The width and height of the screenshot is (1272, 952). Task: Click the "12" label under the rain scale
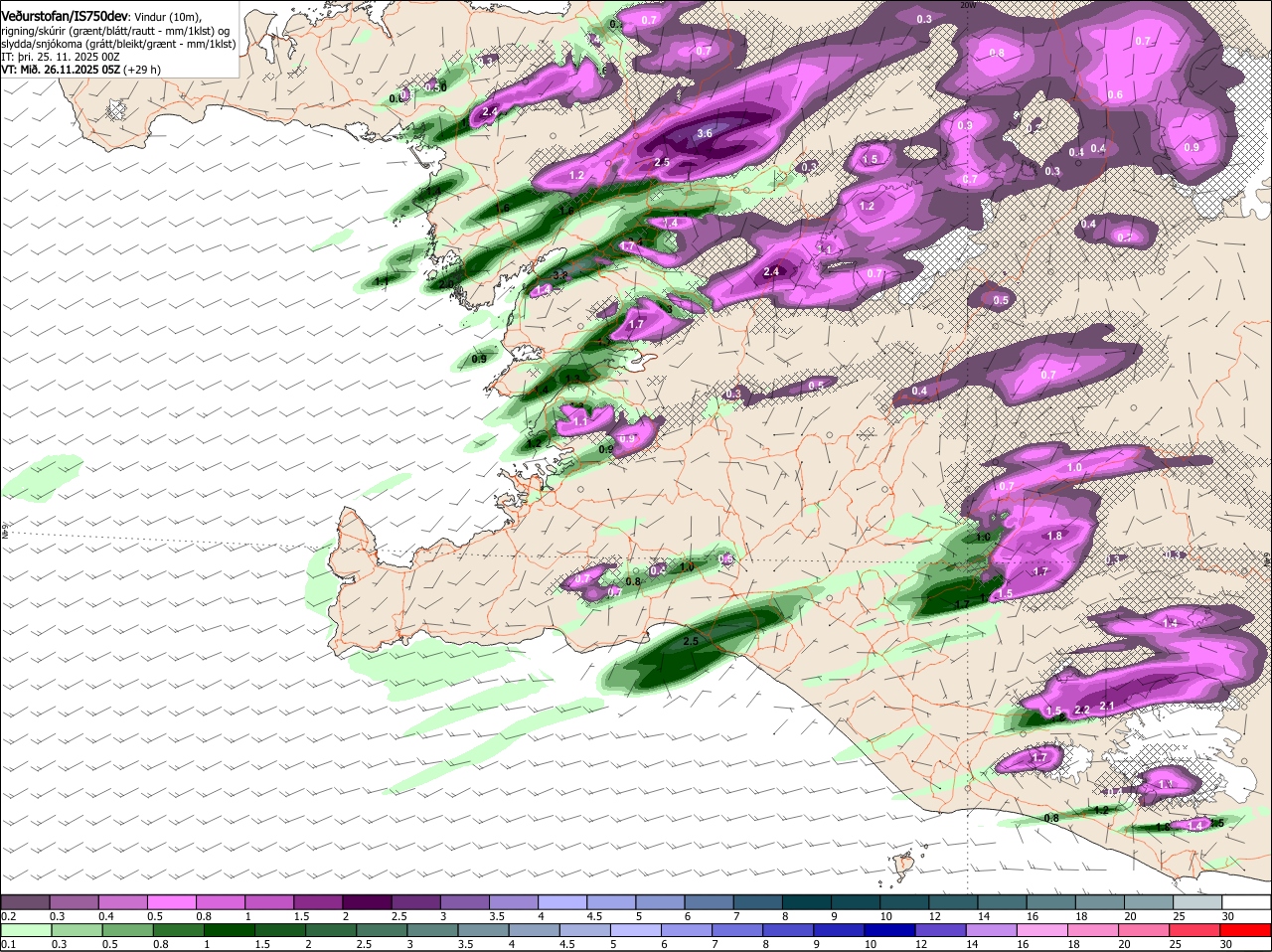[x=921, y=944]
